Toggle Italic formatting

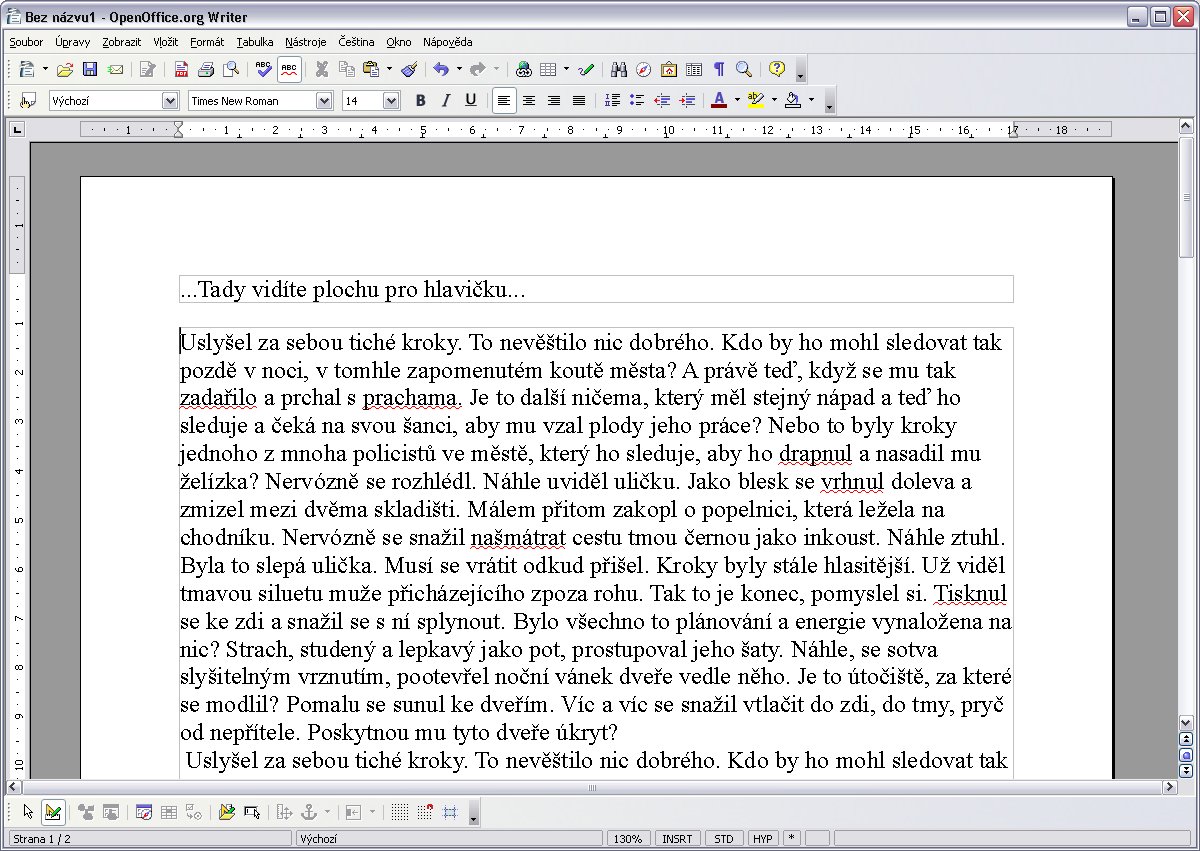click(446, 100)
